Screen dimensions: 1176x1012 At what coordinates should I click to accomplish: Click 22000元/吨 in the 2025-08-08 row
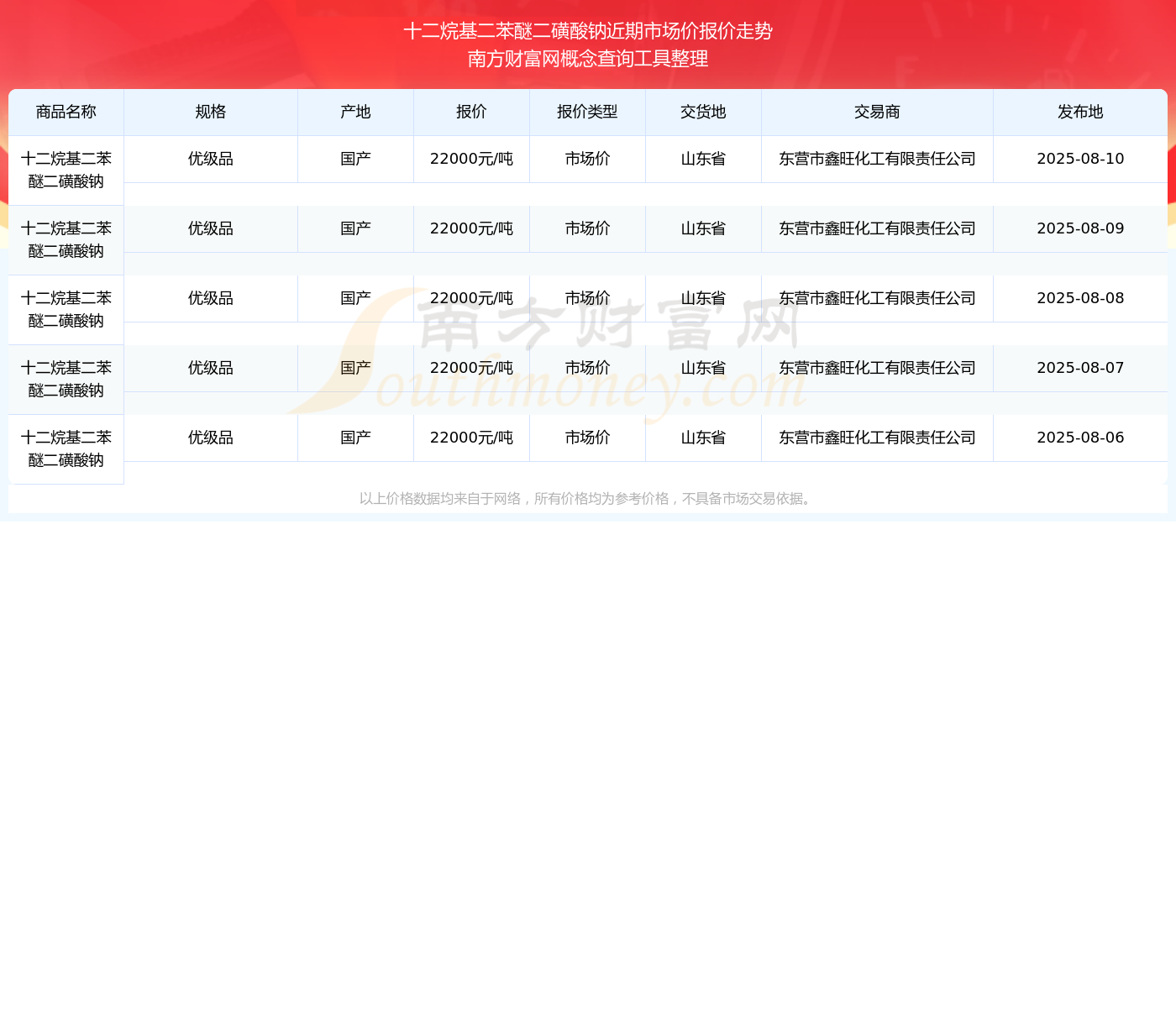(472, 298)
